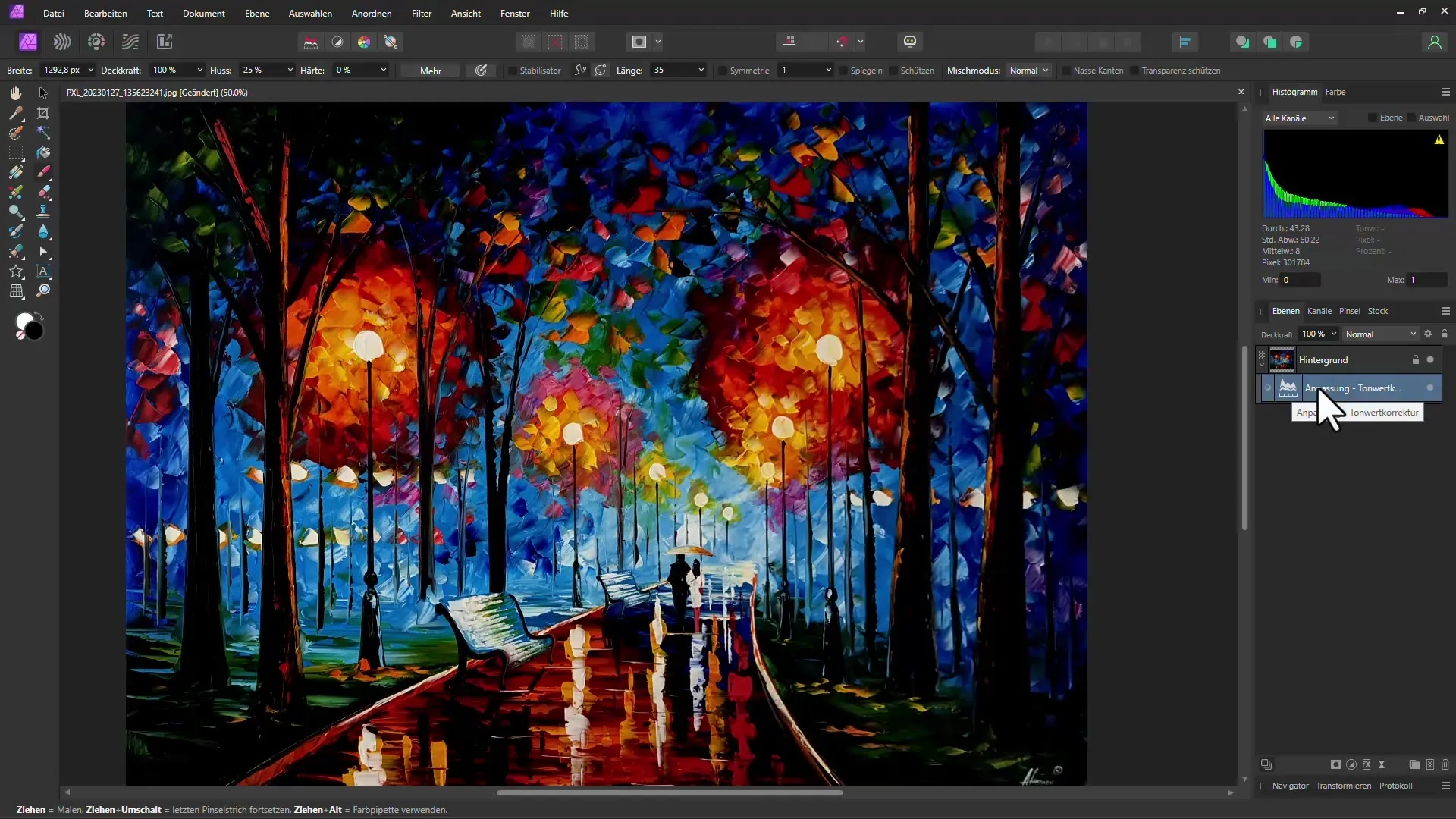Tick the Auswahl histogram checkbox
This screenshot has width=1456, height=819.
(x=1411, y=118)
